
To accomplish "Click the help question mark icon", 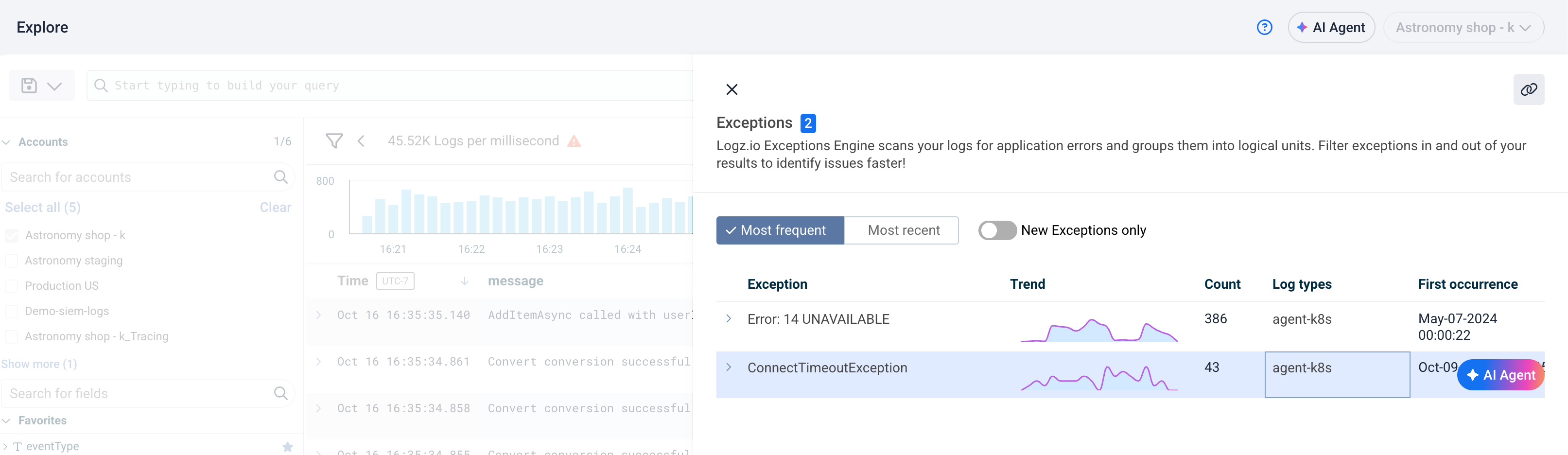I will coord(1264,27).
